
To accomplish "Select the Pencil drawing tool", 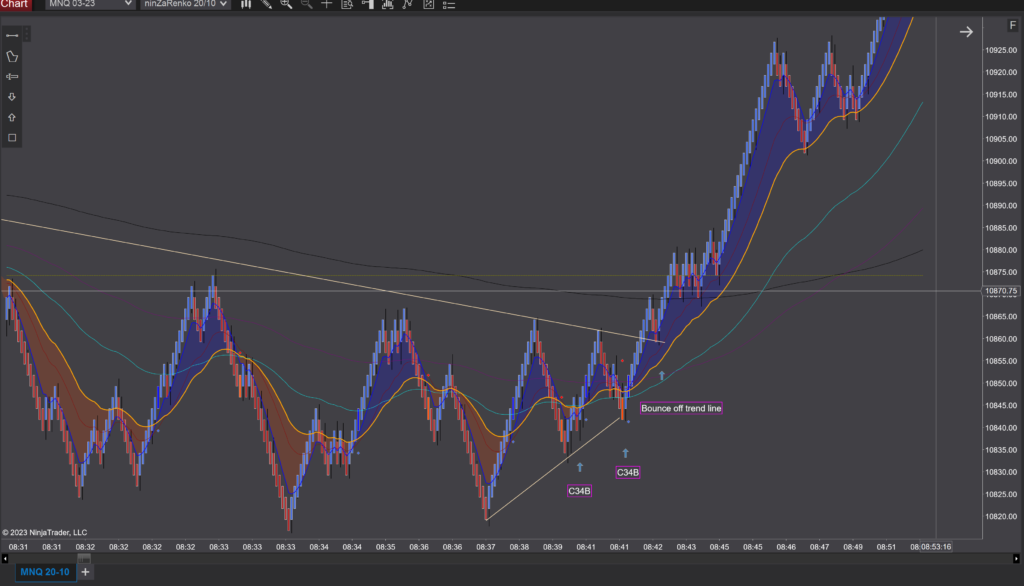I will tap(266, 6).
